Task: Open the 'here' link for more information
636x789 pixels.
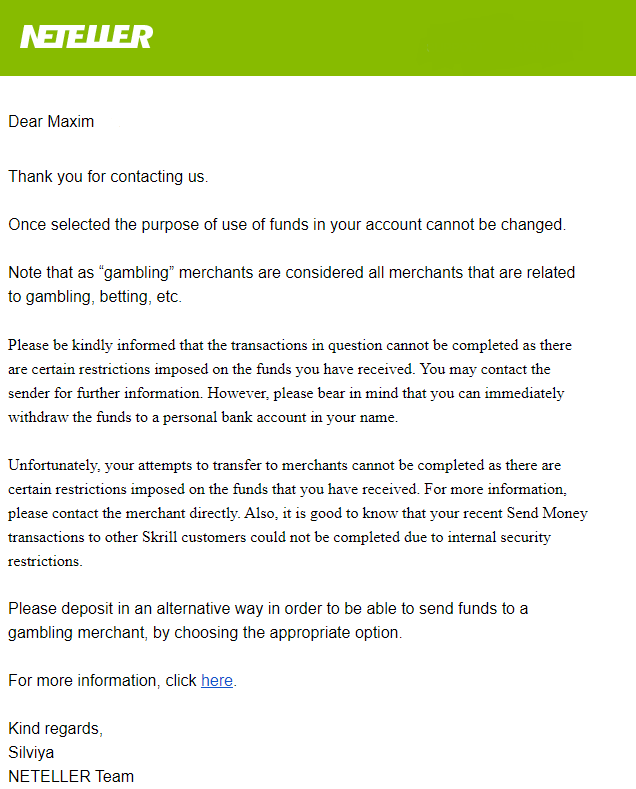Action: pos(217,680)
